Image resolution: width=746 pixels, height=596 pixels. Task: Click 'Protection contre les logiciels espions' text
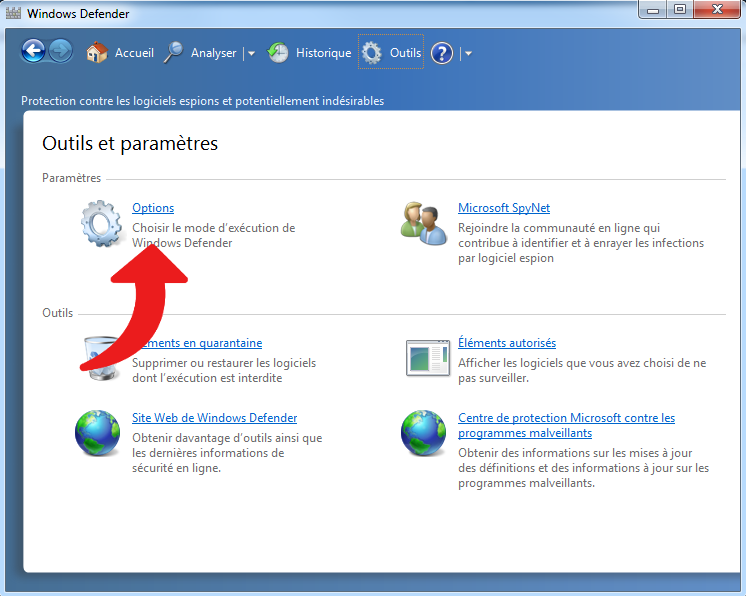pos(202,101)
